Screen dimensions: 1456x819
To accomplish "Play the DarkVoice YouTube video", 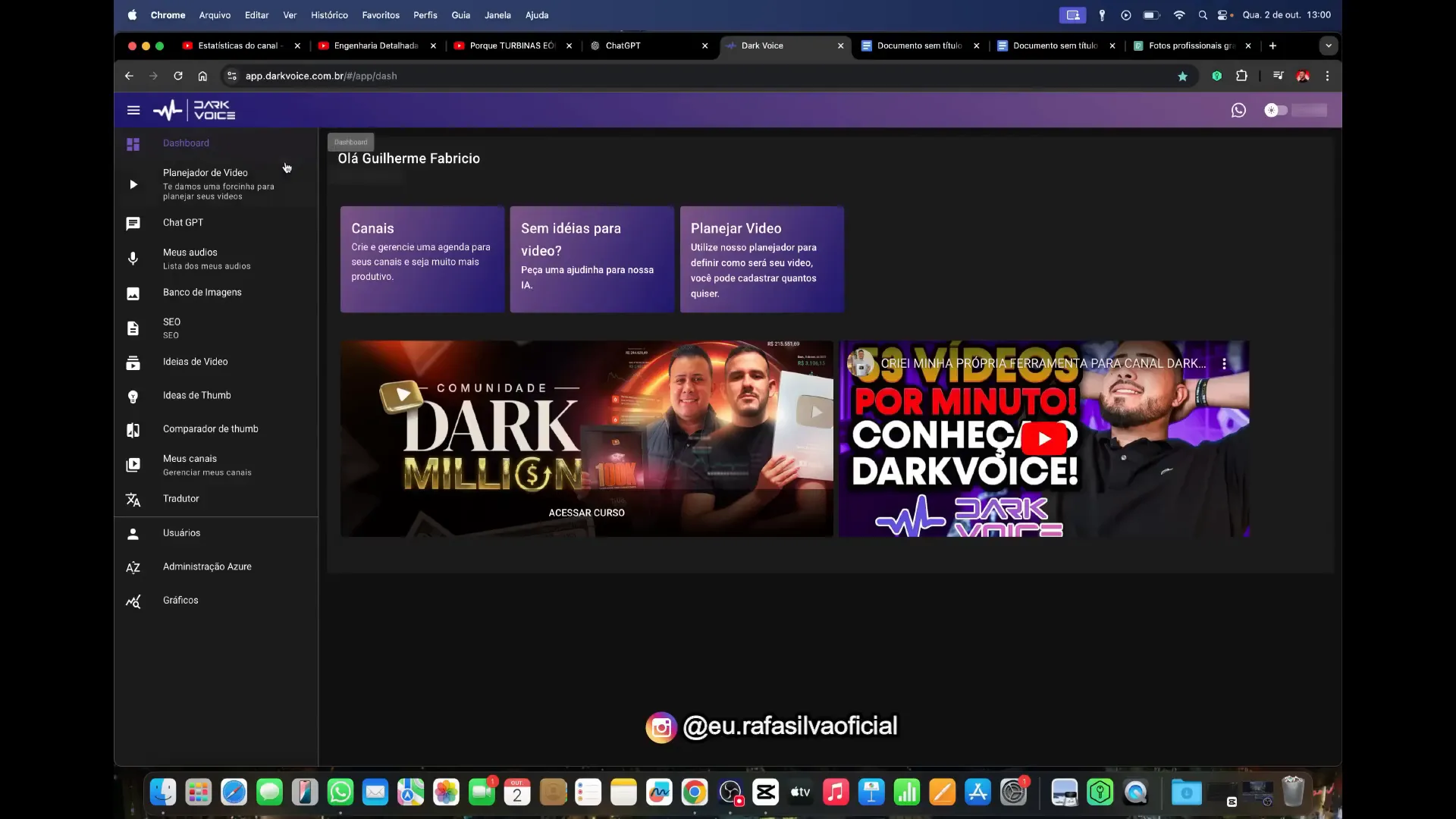I will 1044,438.
